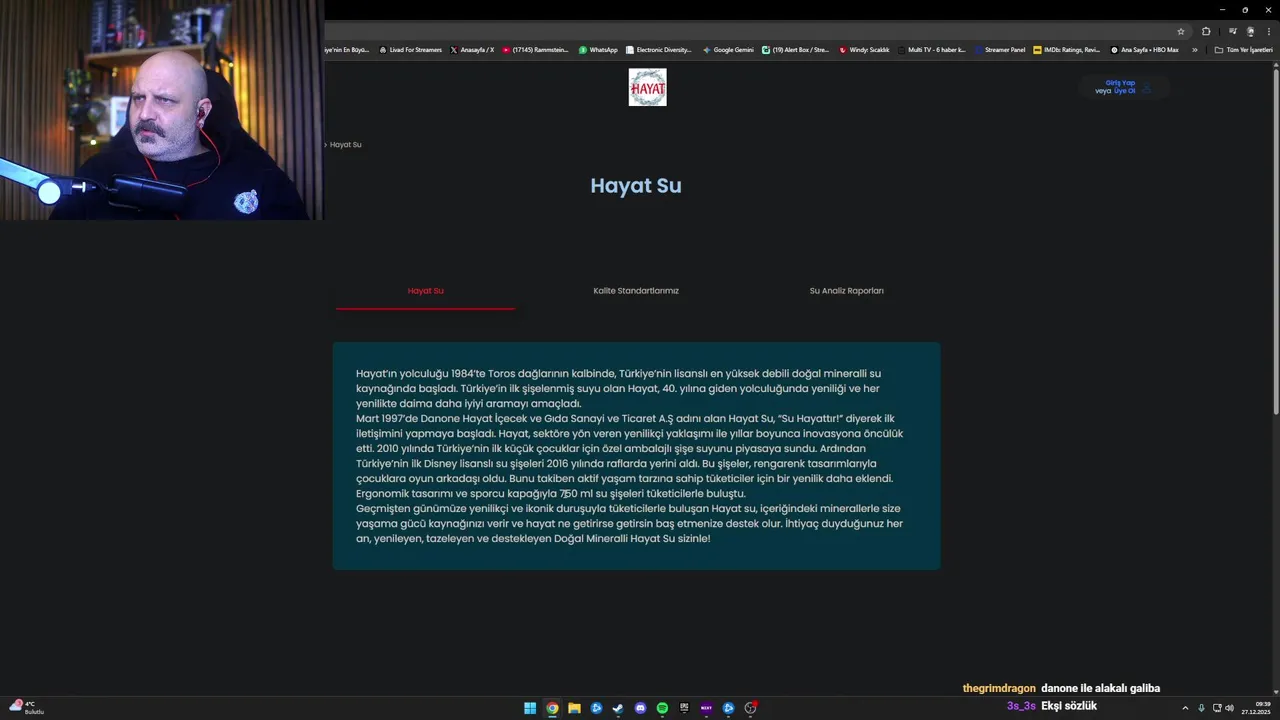Open Discord from the taskbar

640,708
